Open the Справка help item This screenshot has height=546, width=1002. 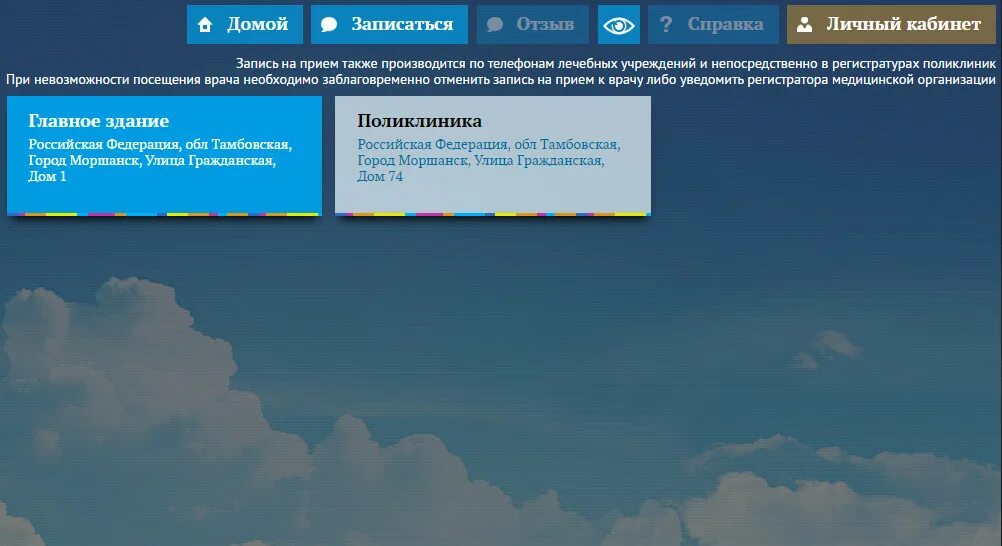click(713, 24)
